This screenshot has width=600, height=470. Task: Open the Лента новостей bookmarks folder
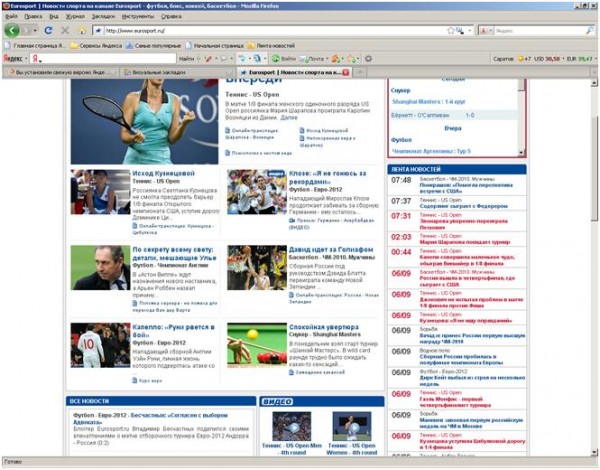271,46
